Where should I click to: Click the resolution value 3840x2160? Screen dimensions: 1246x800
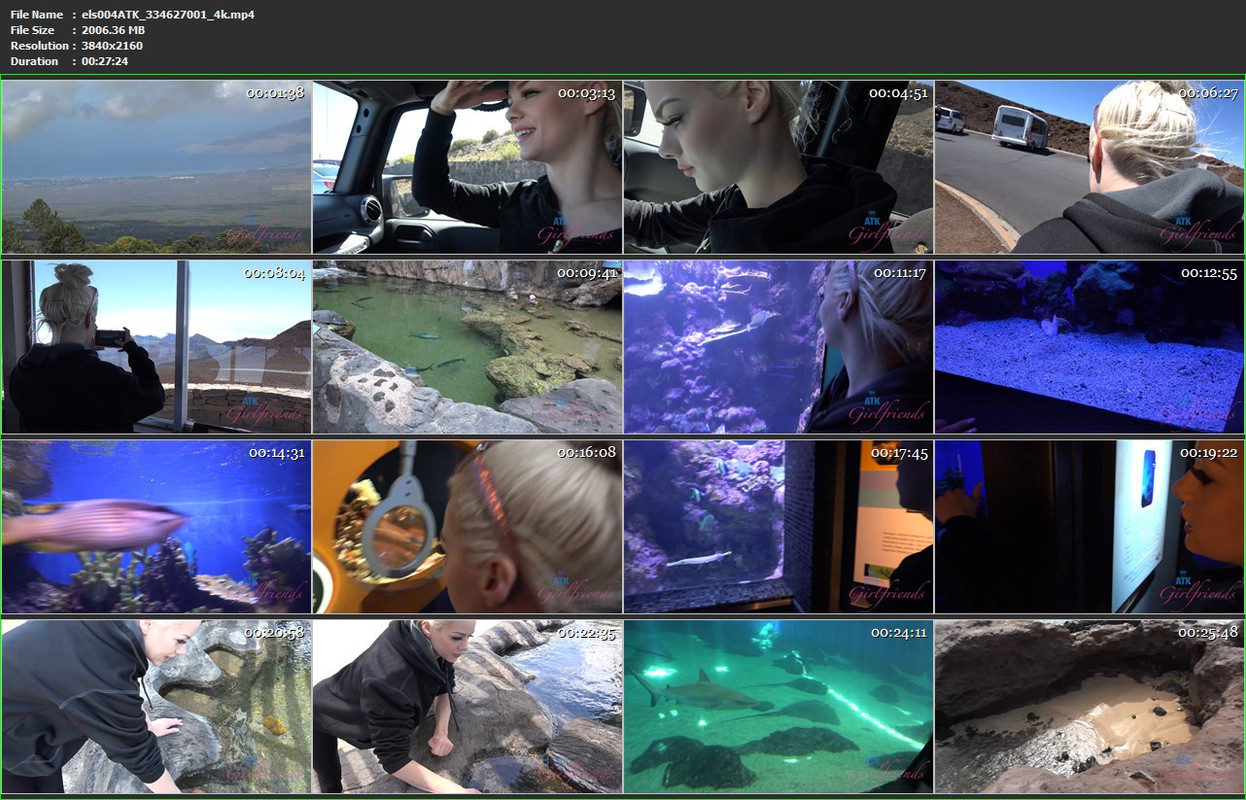tap(112, 46)
